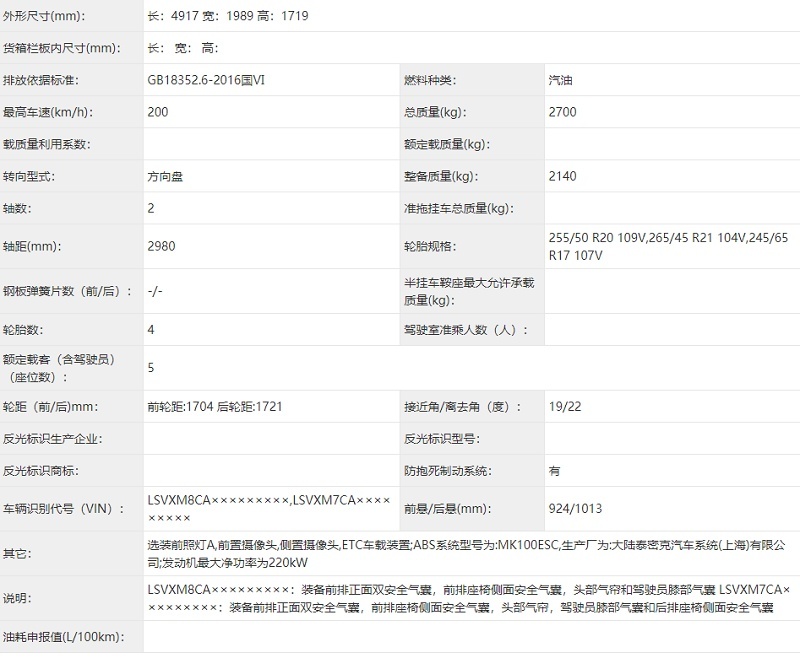This screenshot has height=669, width=800.
Task: Click the 燃料种类 label
Action: (430, 80)
